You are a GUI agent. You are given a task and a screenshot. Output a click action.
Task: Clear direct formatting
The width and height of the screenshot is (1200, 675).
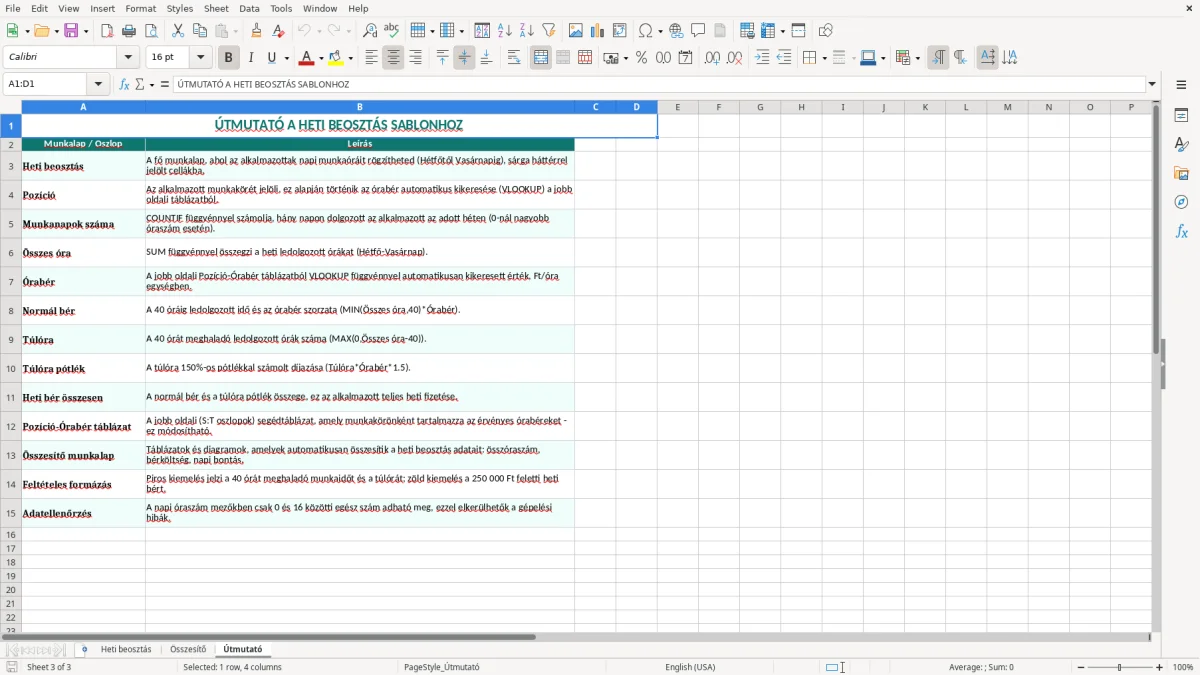(x=279, y=31)
